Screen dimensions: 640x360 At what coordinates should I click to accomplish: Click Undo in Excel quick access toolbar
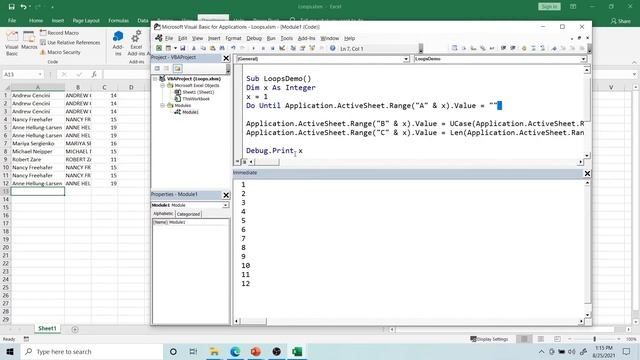coord(24,7)
